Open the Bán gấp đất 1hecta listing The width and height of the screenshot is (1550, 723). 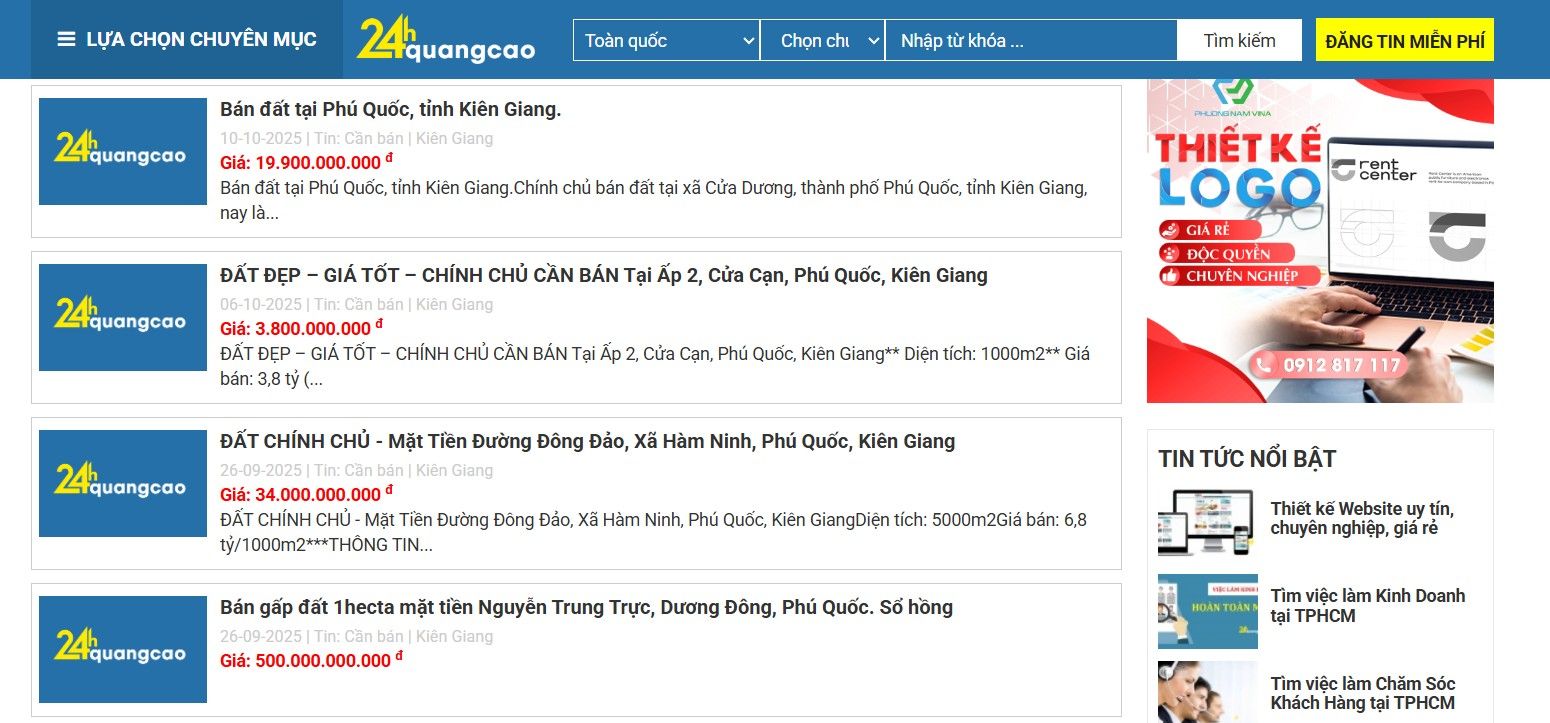[x=587, y=607]
